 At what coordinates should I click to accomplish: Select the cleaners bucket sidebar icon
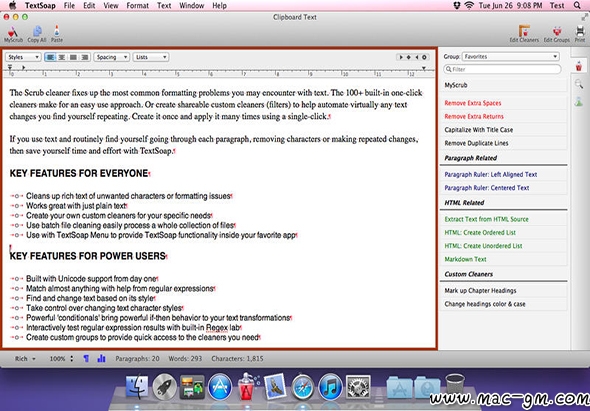[x=579, y=66]
